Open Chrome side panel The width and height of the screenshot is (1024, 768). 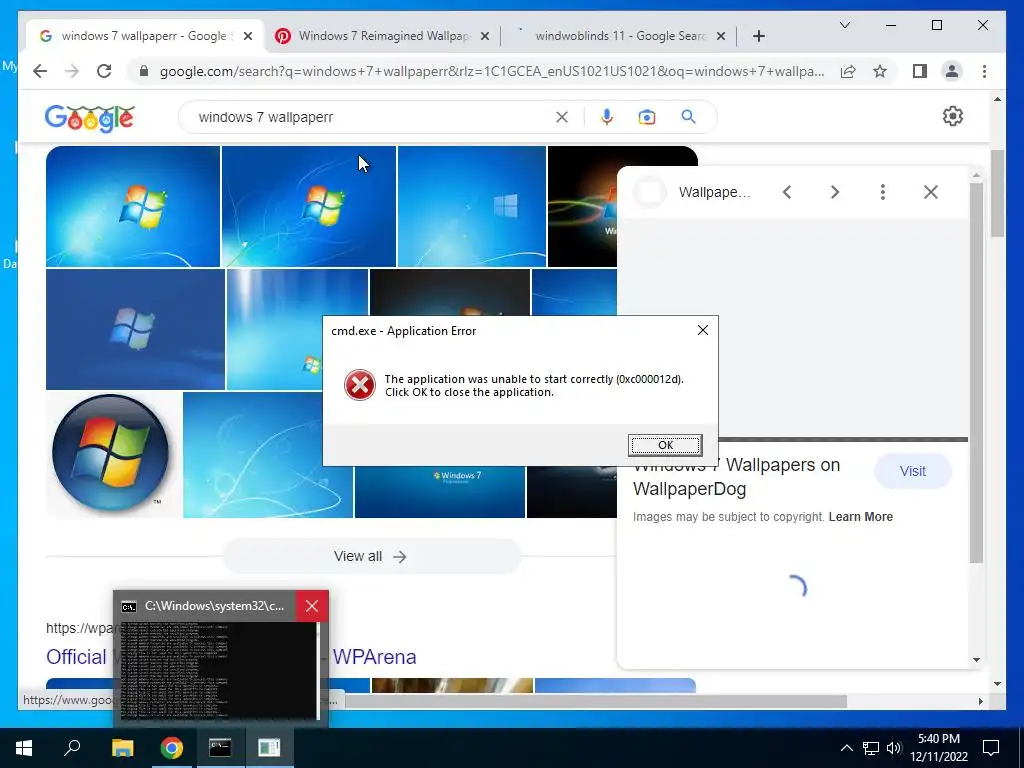(920, 71)
